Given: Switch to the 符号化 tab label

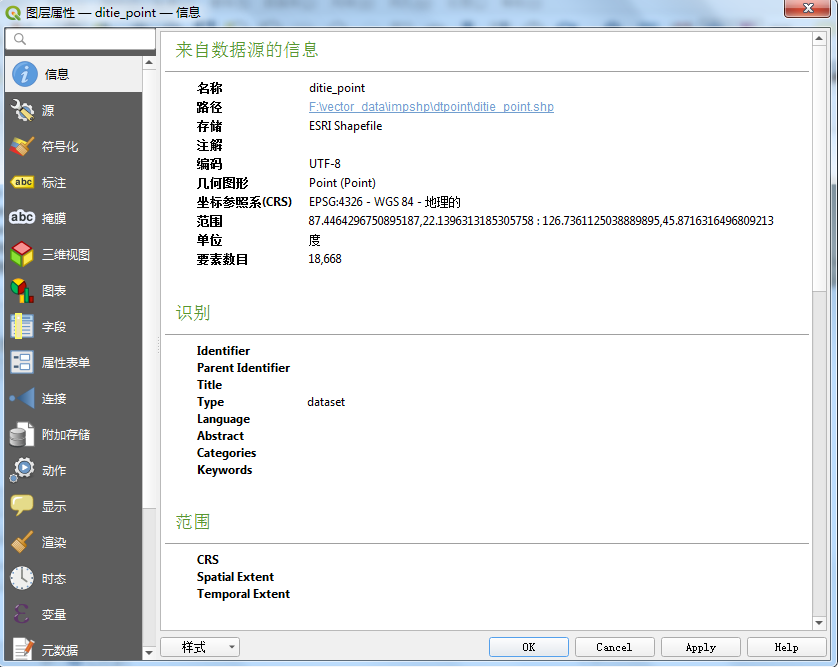Looking at the screenshot, I should [x=60, y=146].
